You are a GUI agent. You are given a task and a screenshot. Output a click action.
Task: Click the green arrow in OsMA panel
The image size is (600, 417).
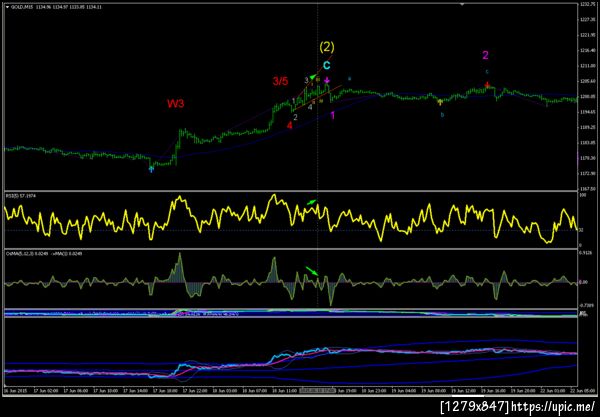coord(311,270)
